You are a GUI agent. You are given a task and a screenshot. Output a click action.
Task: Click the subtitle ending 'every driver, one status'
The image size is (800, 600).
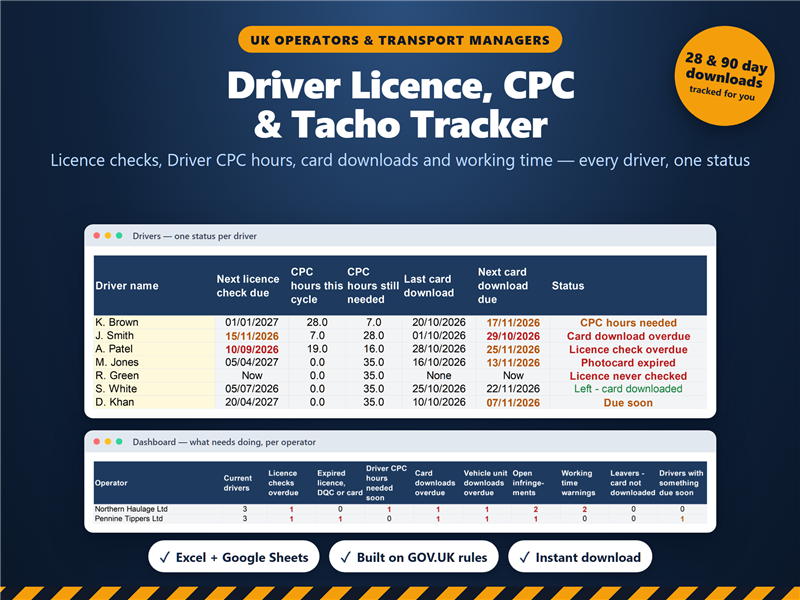pos(400,160)
